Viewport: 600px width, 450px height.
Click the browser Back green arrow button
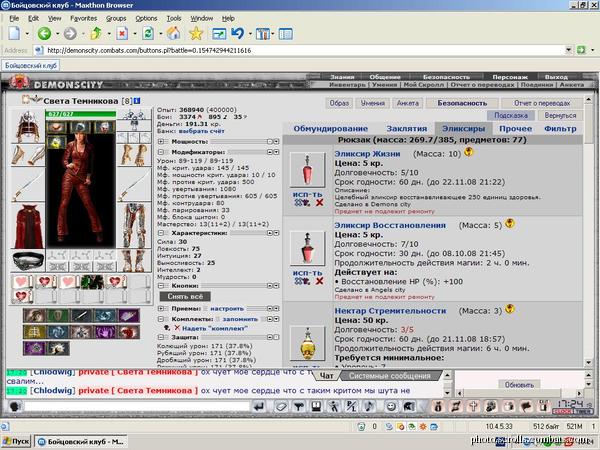point(44,34)
